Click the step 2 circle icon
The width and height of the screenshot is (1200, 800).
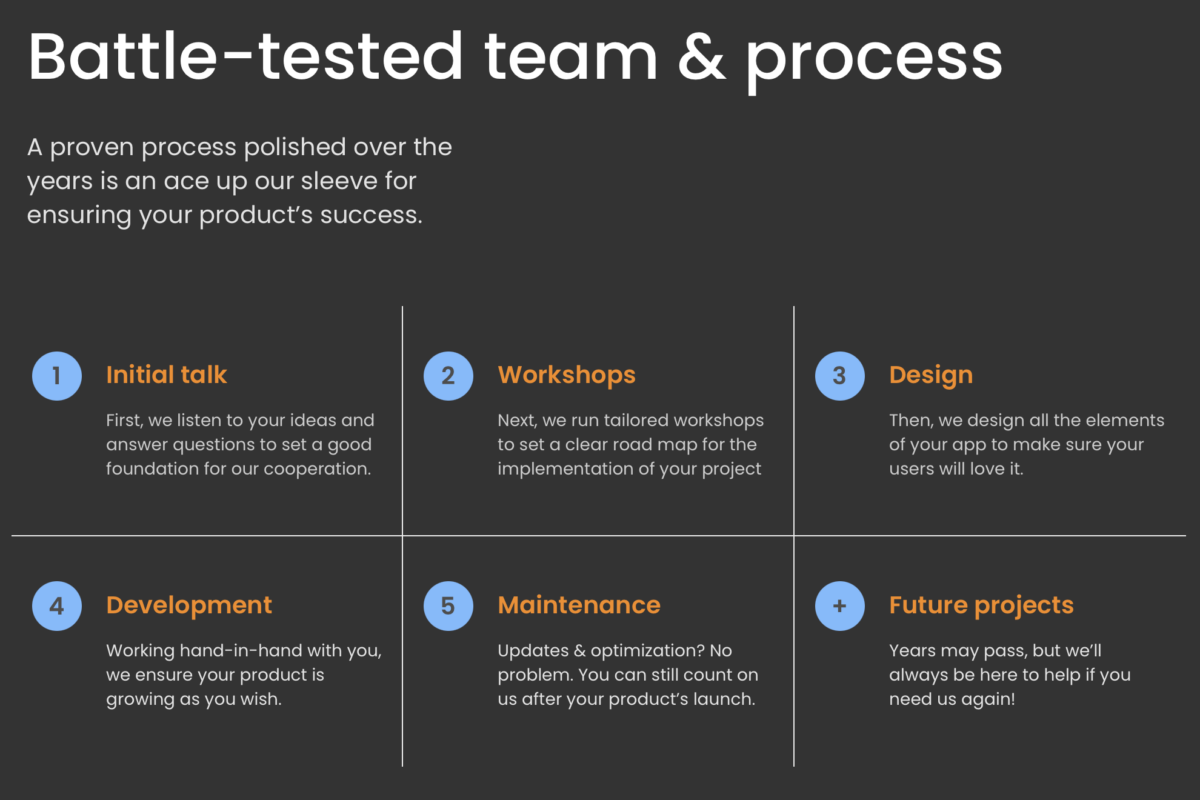coord(448,376)
